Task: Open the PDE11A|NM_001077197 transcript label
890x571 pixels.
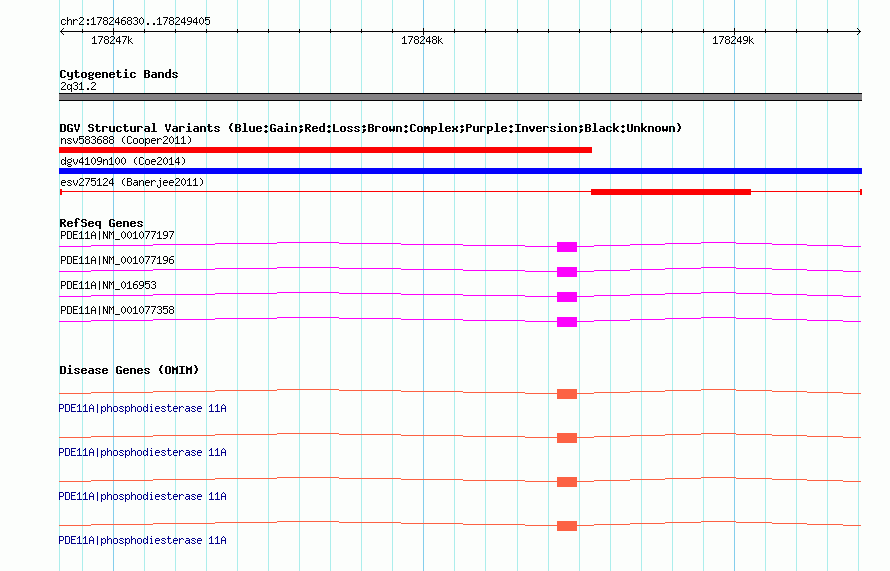Action: coord(117,235)
